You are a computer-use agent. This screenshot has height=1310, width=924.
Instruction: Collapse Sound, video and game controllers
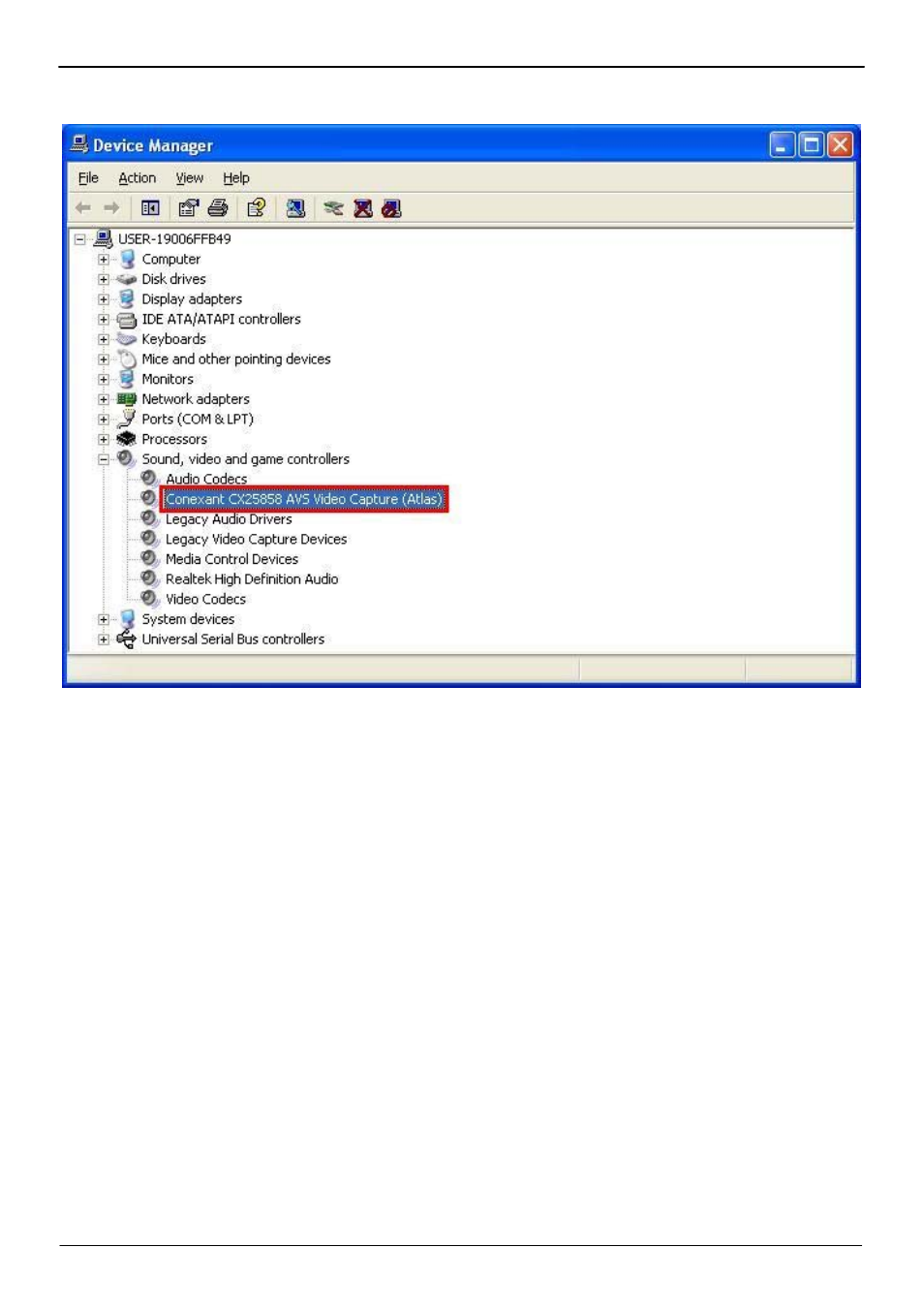pos(104,459)
